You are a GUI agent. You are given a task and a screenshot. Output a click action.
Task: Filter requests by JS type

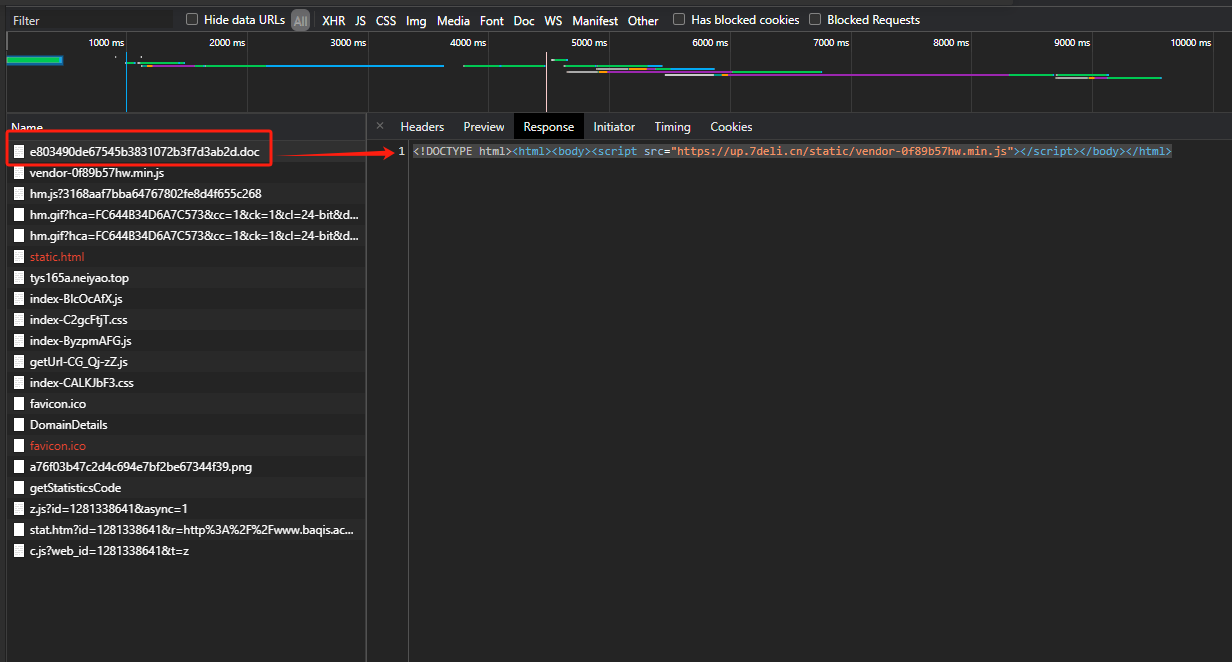pyautogui.click(x=360, y=20)
